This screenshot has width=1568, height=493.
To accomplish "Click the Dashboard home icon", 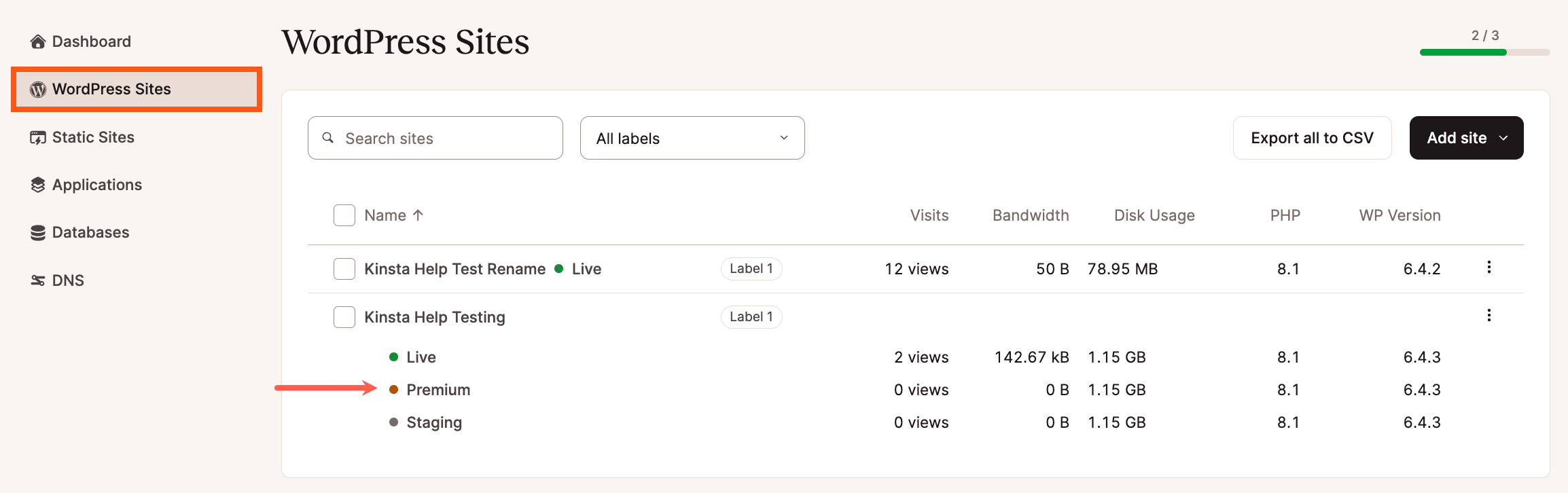I will click(x=38, y=41).
